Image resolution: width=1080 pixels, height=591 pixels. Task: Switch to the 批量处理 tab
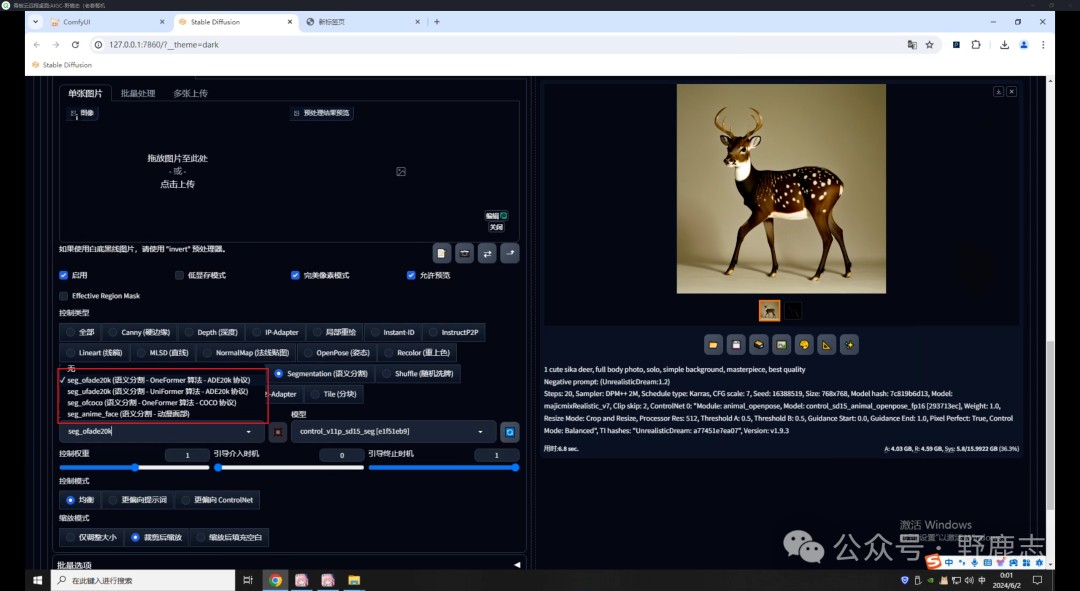click(x=138, y=94)
